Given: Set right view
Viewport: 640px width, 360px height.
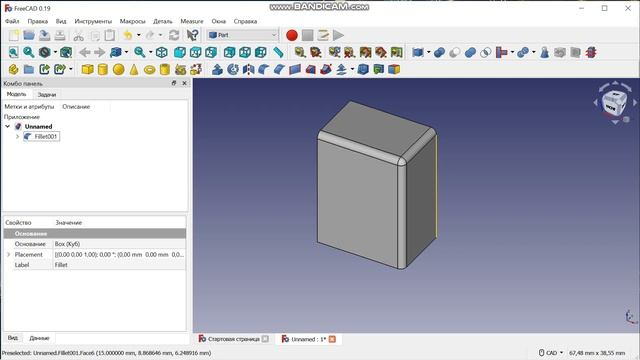Looking at the screenshot, I should coord(211,52).
